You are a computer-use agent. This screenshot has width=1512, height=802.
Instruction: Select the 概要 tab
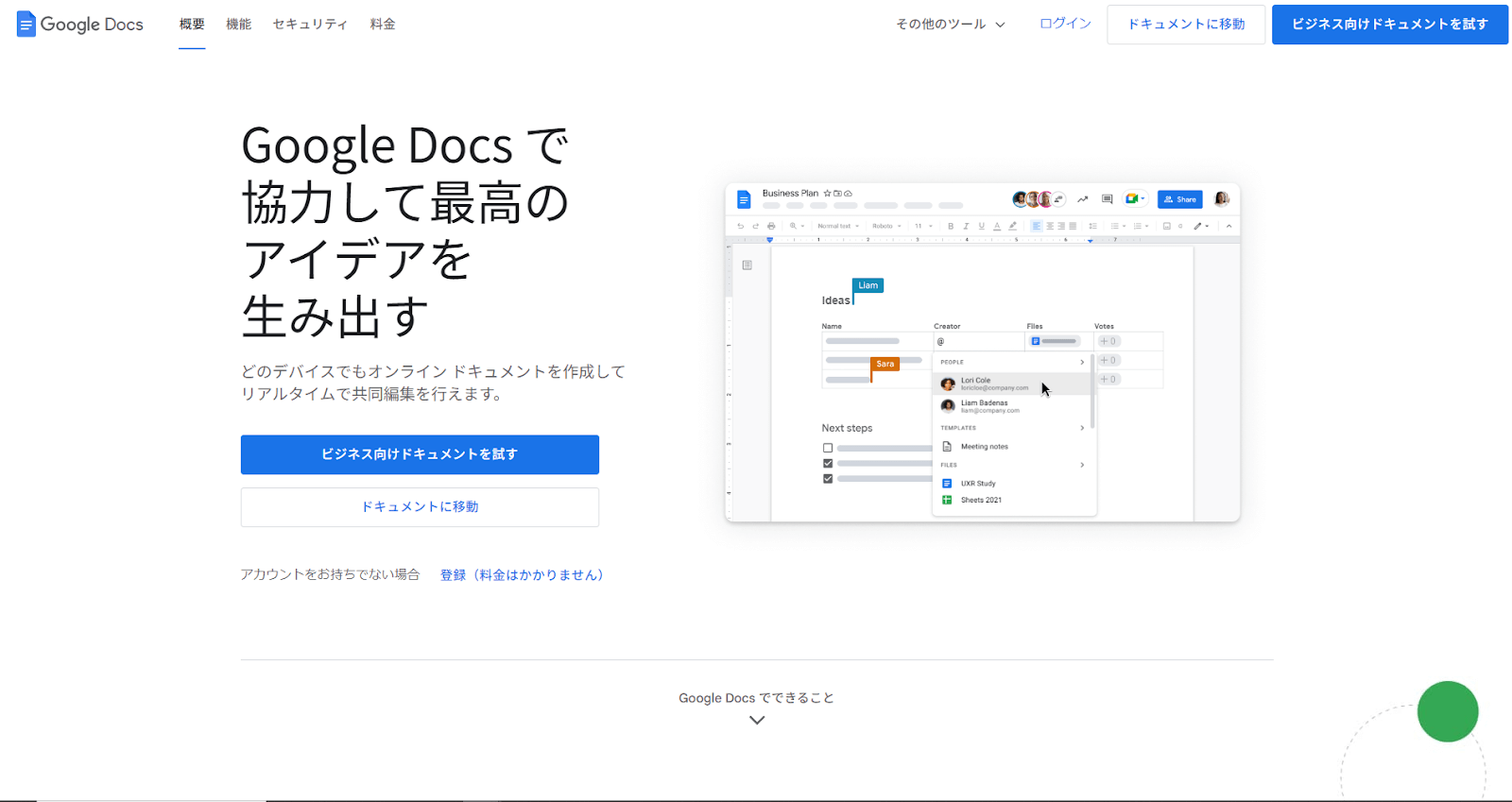[192, 24]
